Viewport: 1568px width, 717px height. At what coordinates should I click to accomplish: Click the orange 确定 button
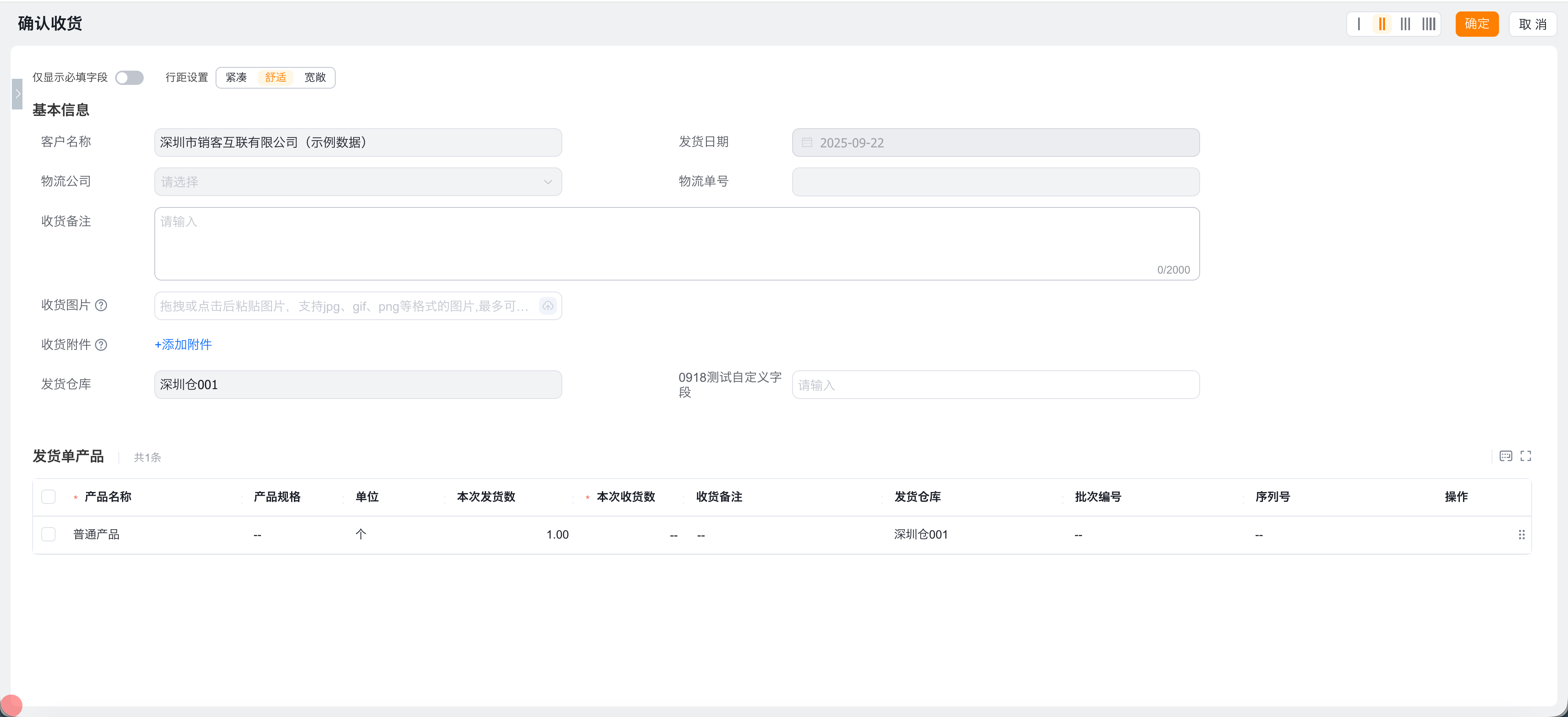1477,24
